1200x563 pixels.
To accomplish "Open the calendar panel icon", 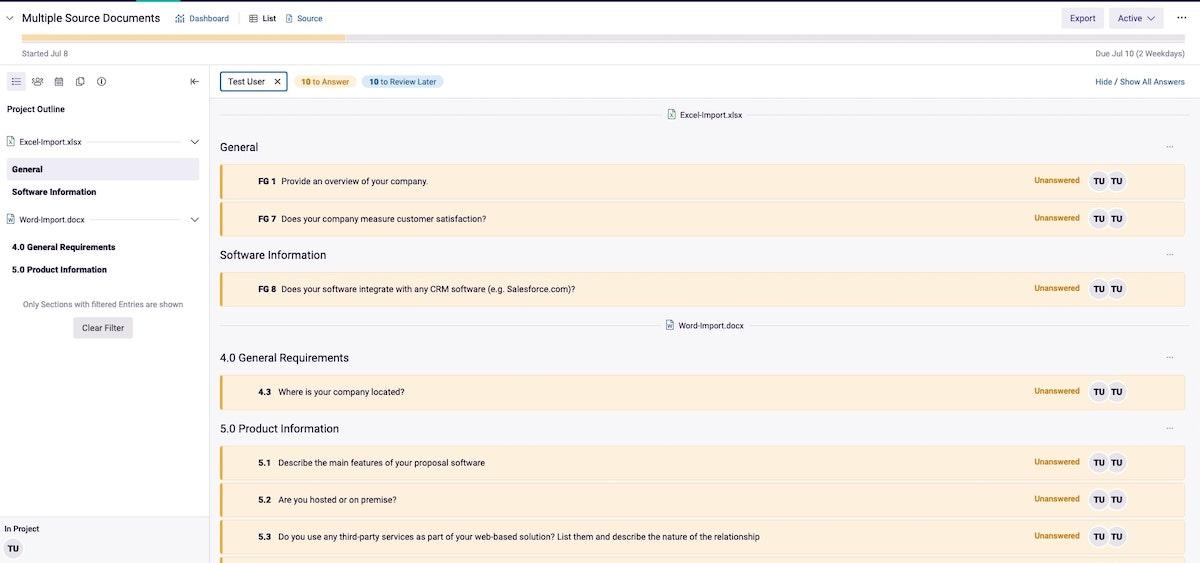I will [x=59, y=81].
